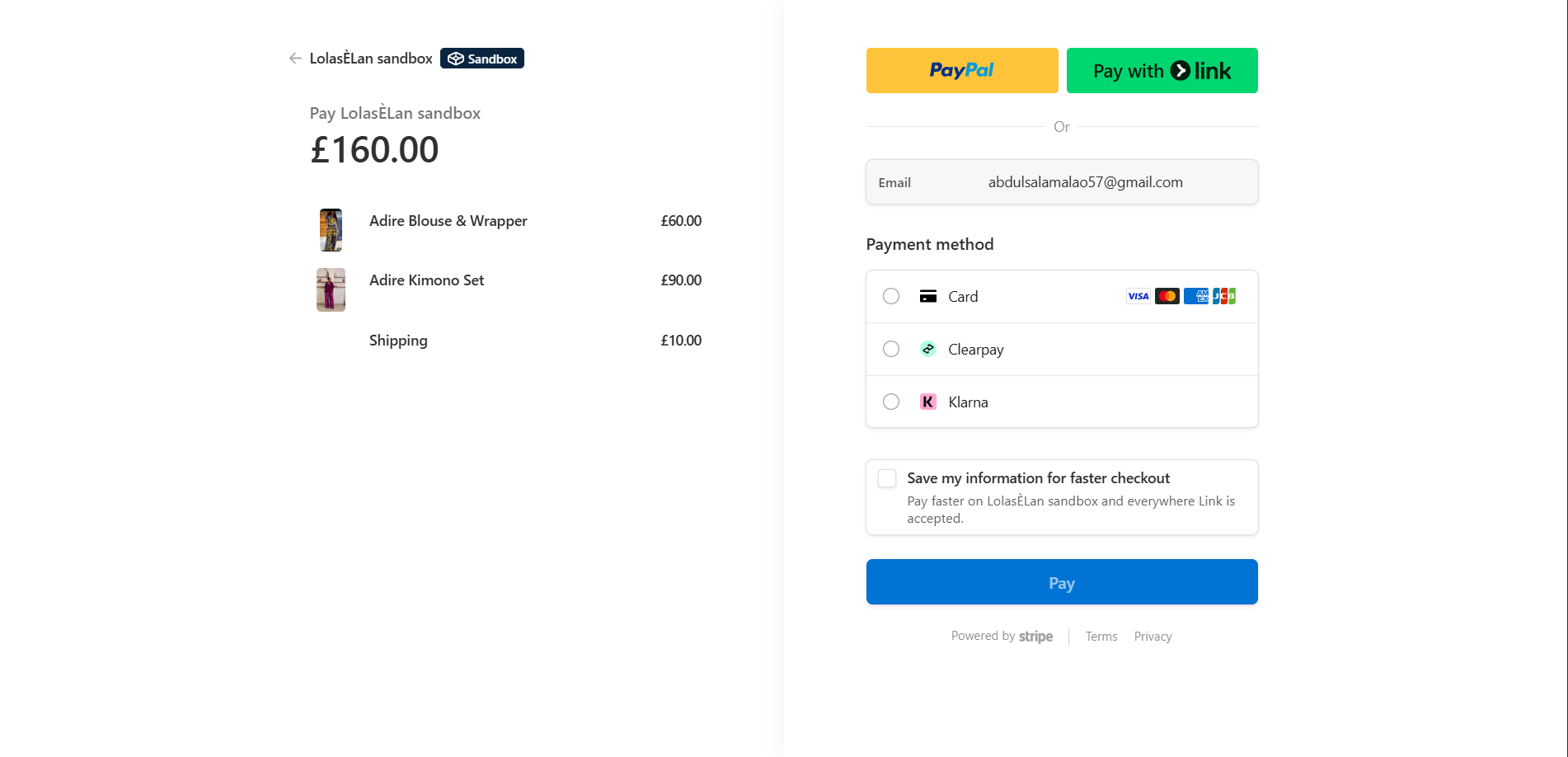Click the back arrow next to LolasÈLan sandbox
1568x757 pixels.
pos(295,59)
